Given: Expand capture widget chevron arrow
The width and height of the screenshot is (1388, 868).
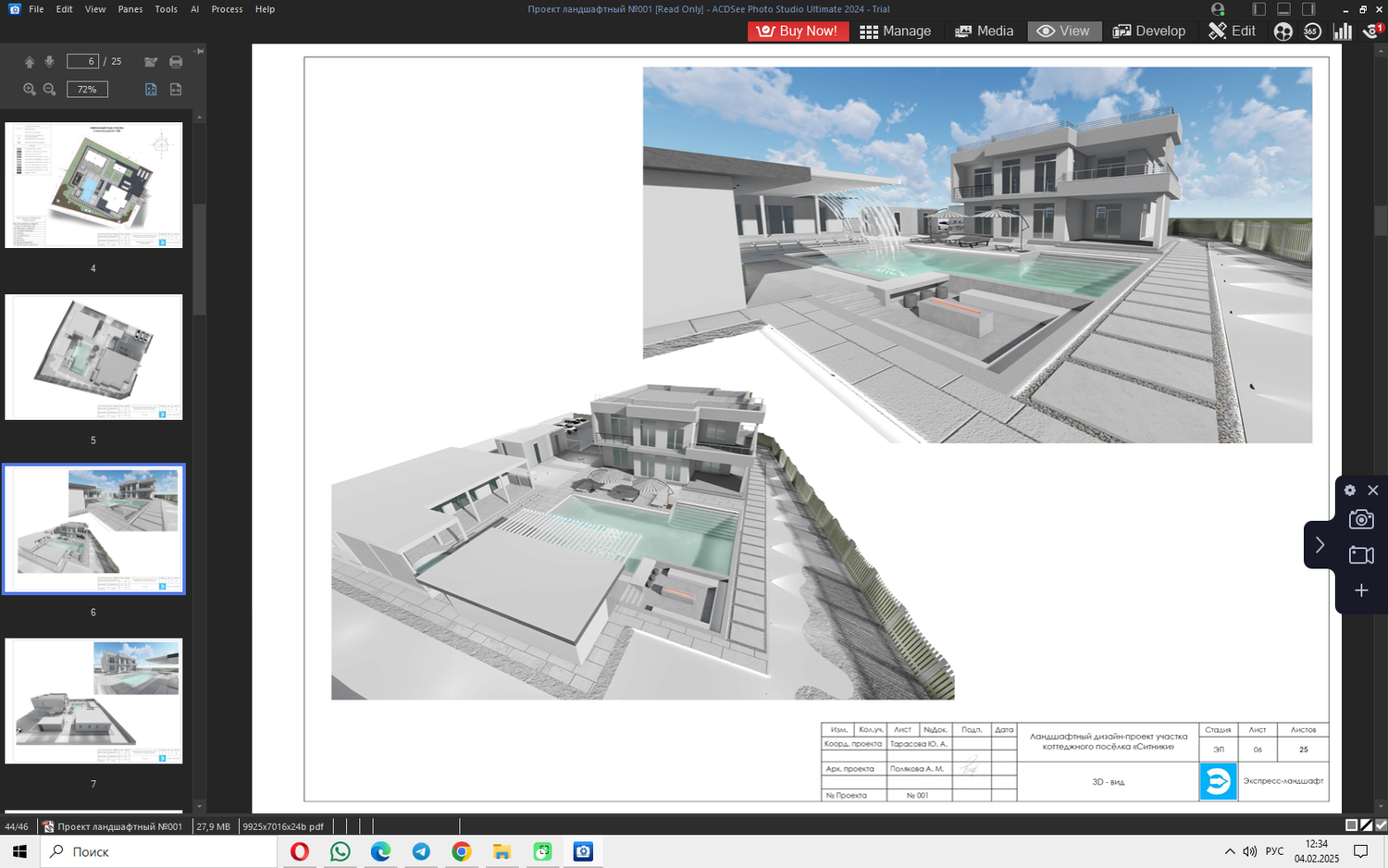Looking at the screenshot, I should click(1320, 545).
